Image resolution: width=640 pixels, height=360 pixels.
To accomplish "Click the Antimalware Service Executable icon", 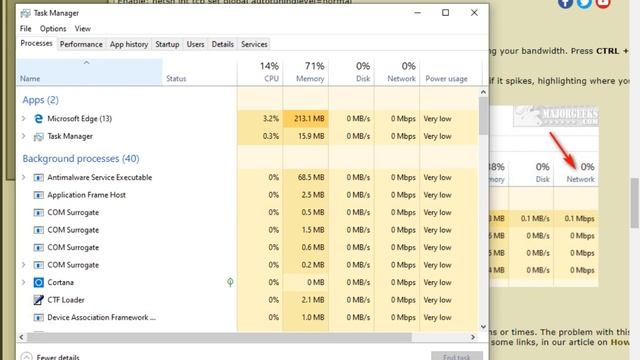I will (38, 178).
